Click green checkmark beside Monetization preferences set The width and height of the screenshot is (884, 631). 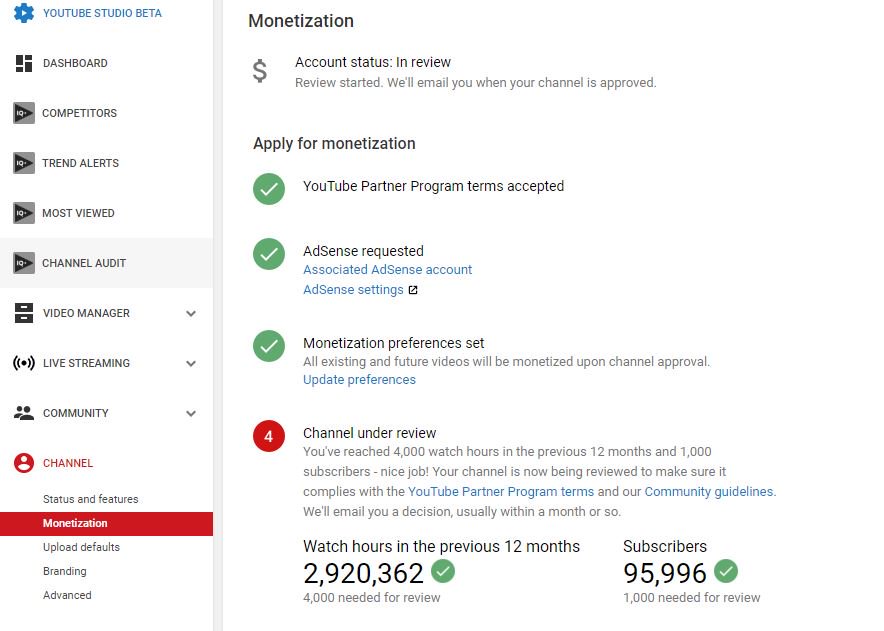pyautogui.click(x=269, y=346)
